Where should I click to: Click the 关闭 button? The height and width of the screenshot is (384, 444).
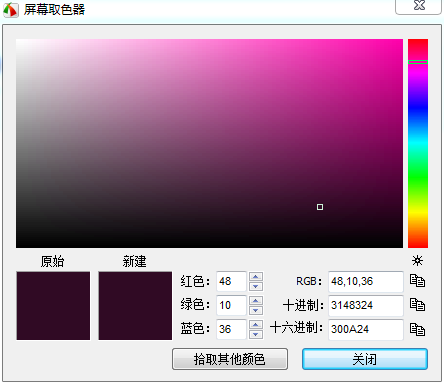365,359
